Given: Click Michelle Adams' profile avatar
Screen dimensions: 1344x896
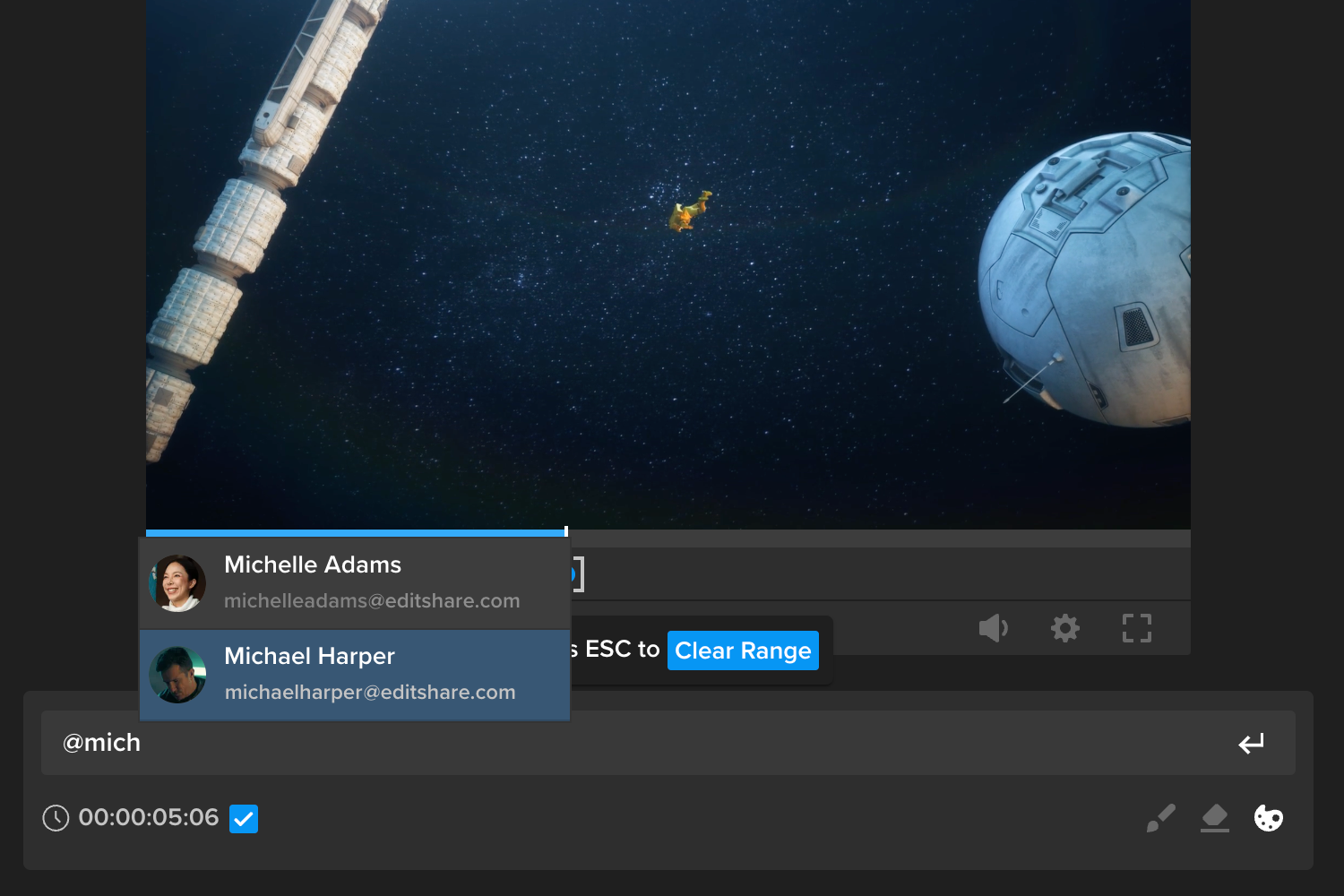Looking at the screenshot, I should [x=177, y=581].
